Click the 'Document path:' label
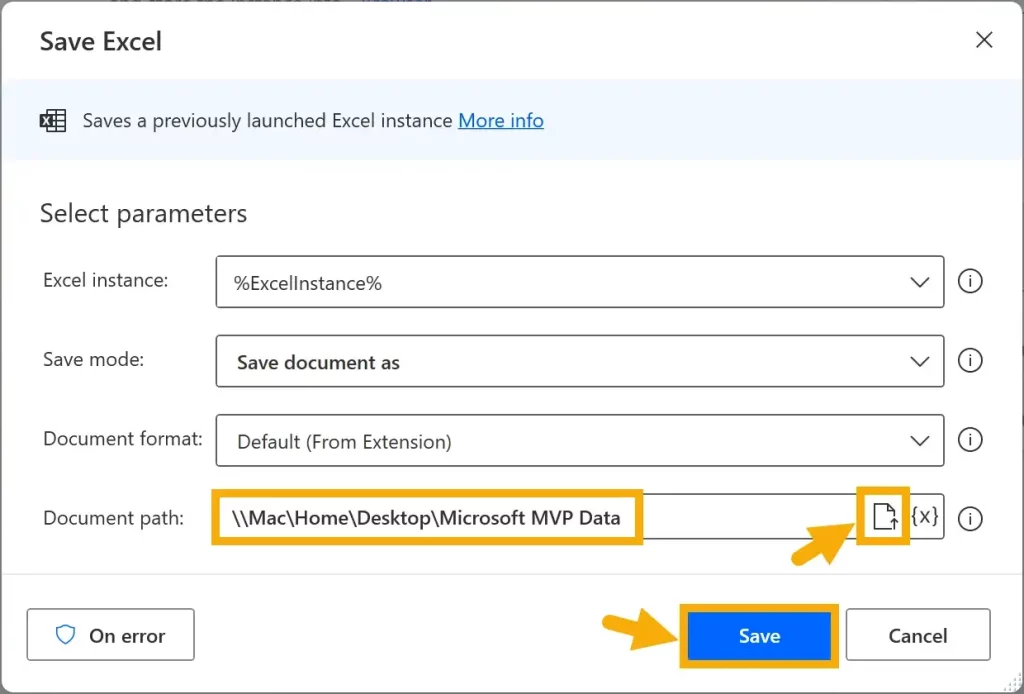Image resolution: width=1024 pixels, height=694 pixels. 113,518
